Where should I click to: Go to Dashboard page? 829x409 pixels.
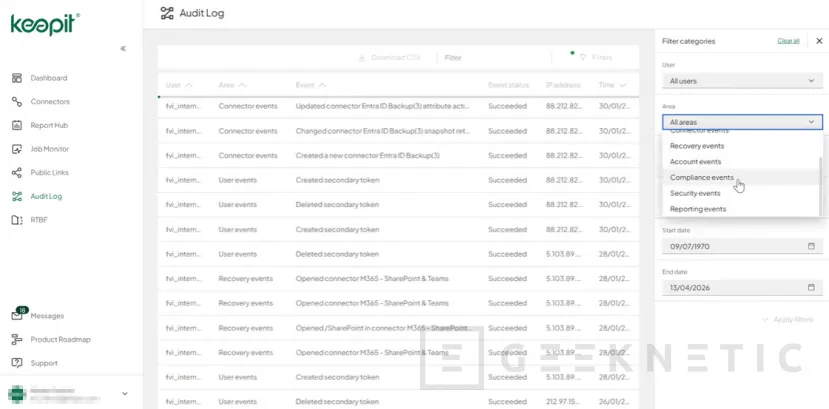tap(49, 78)
